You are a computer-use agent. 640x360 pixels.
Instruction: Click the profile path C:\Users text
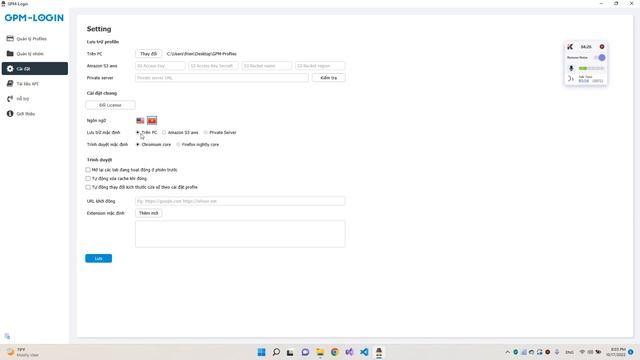202,54
